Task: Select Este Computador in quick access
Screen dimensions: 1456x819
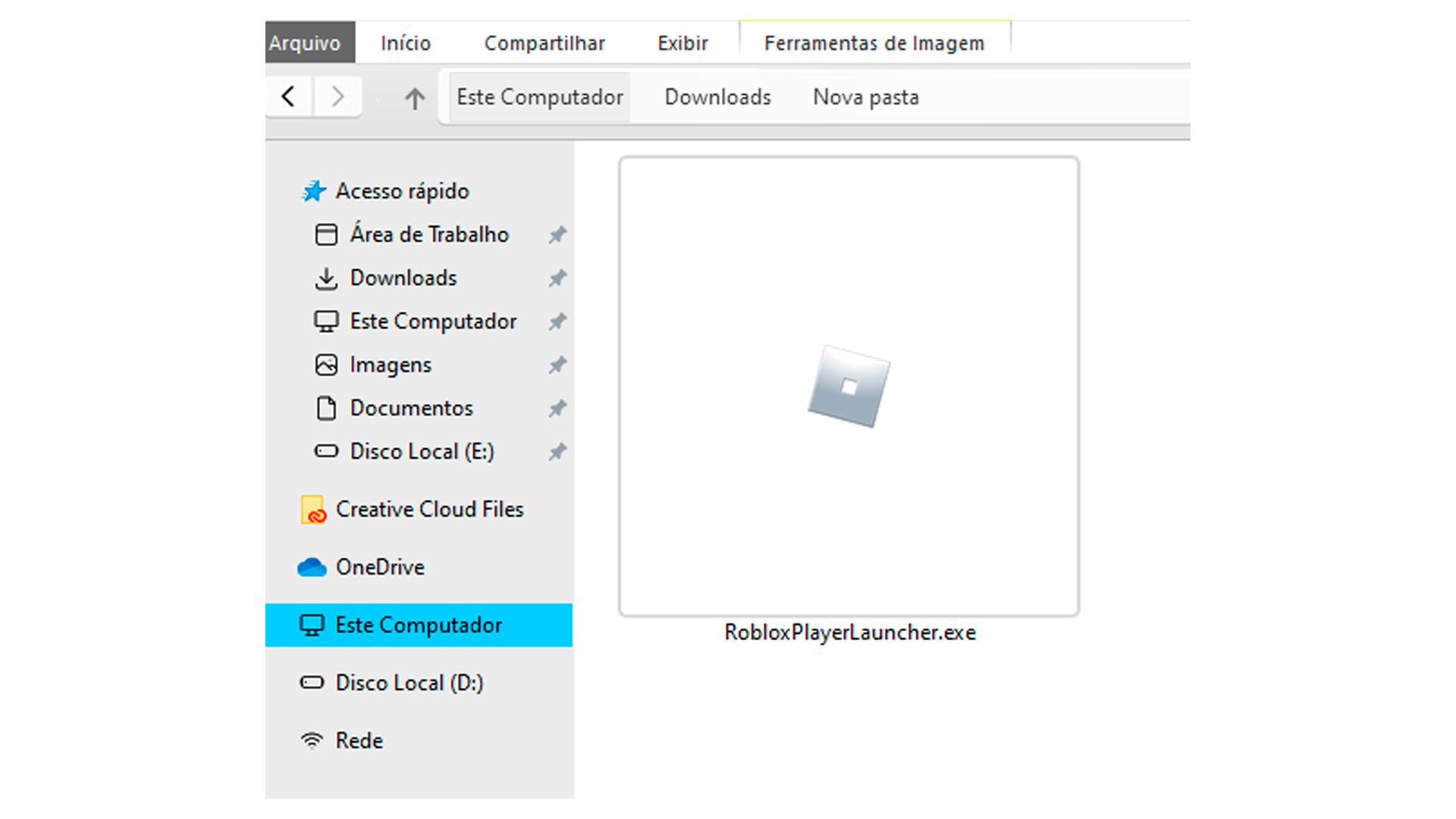Action: pos(432,320)
